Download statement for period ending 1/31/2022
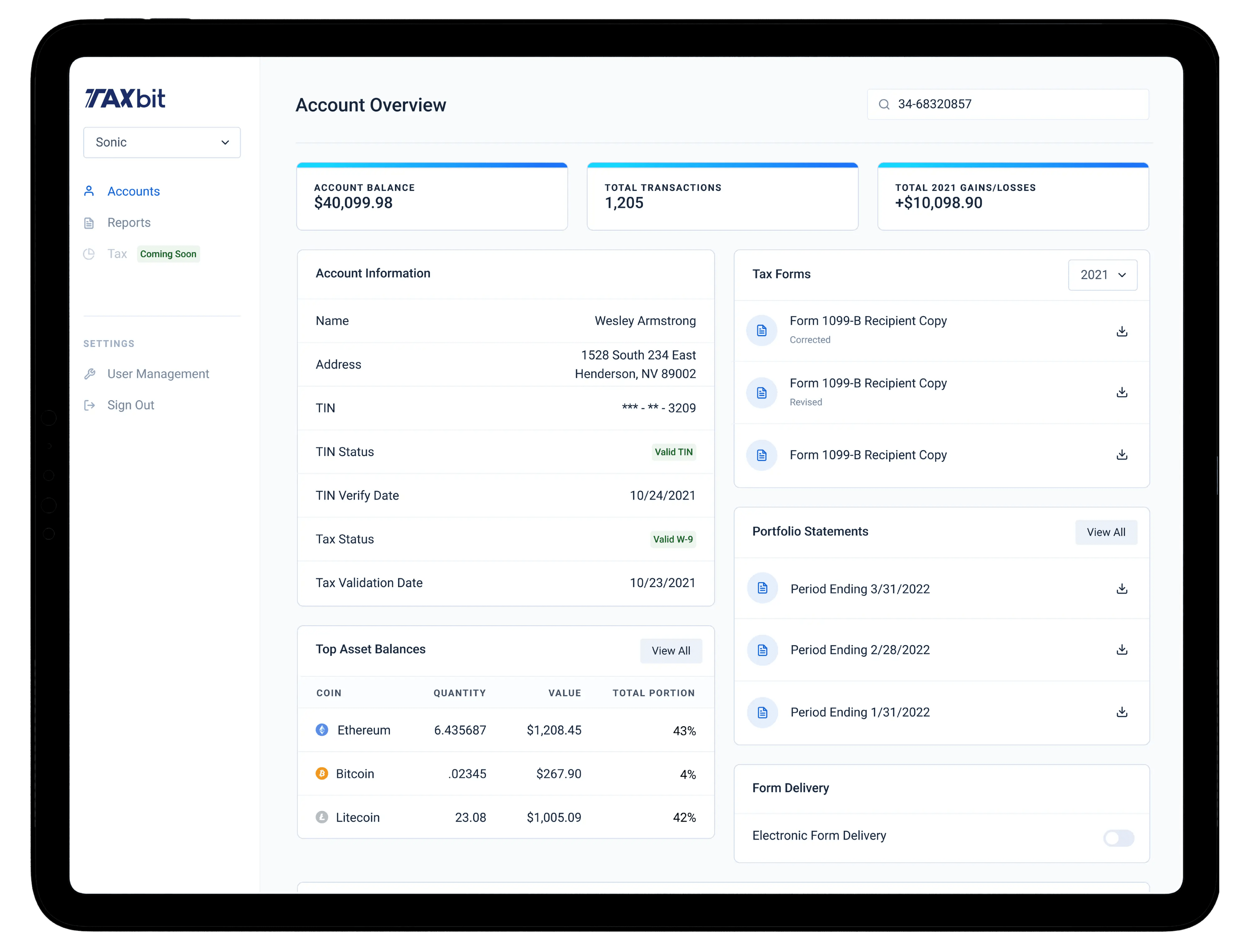Screen dimensions: 1249x952 (x=1122, y=712)
